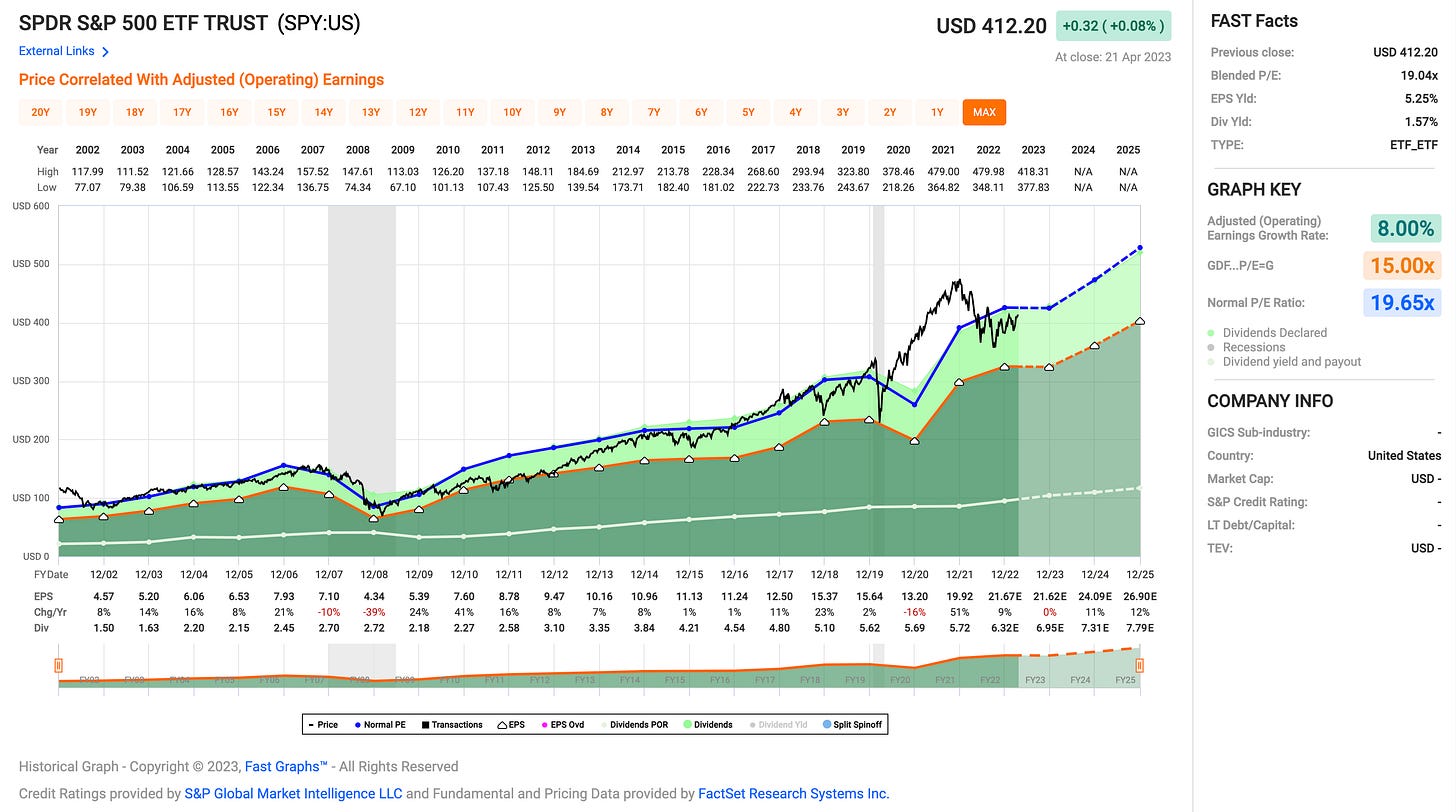
Task: Toggle the EPS Ovd legend entry
Action: point(564,724)
